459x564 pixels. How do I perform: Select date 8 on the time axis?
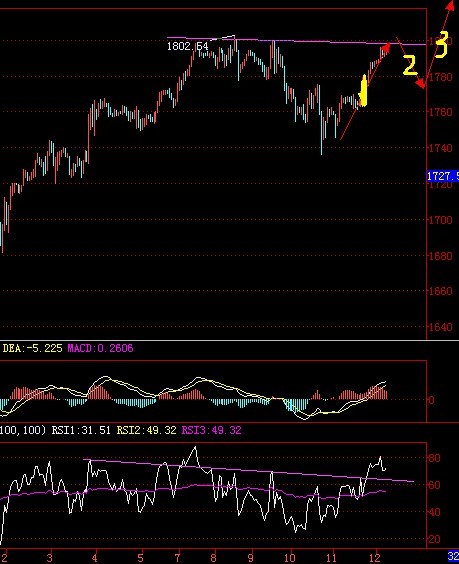click(x=214, y=558)
